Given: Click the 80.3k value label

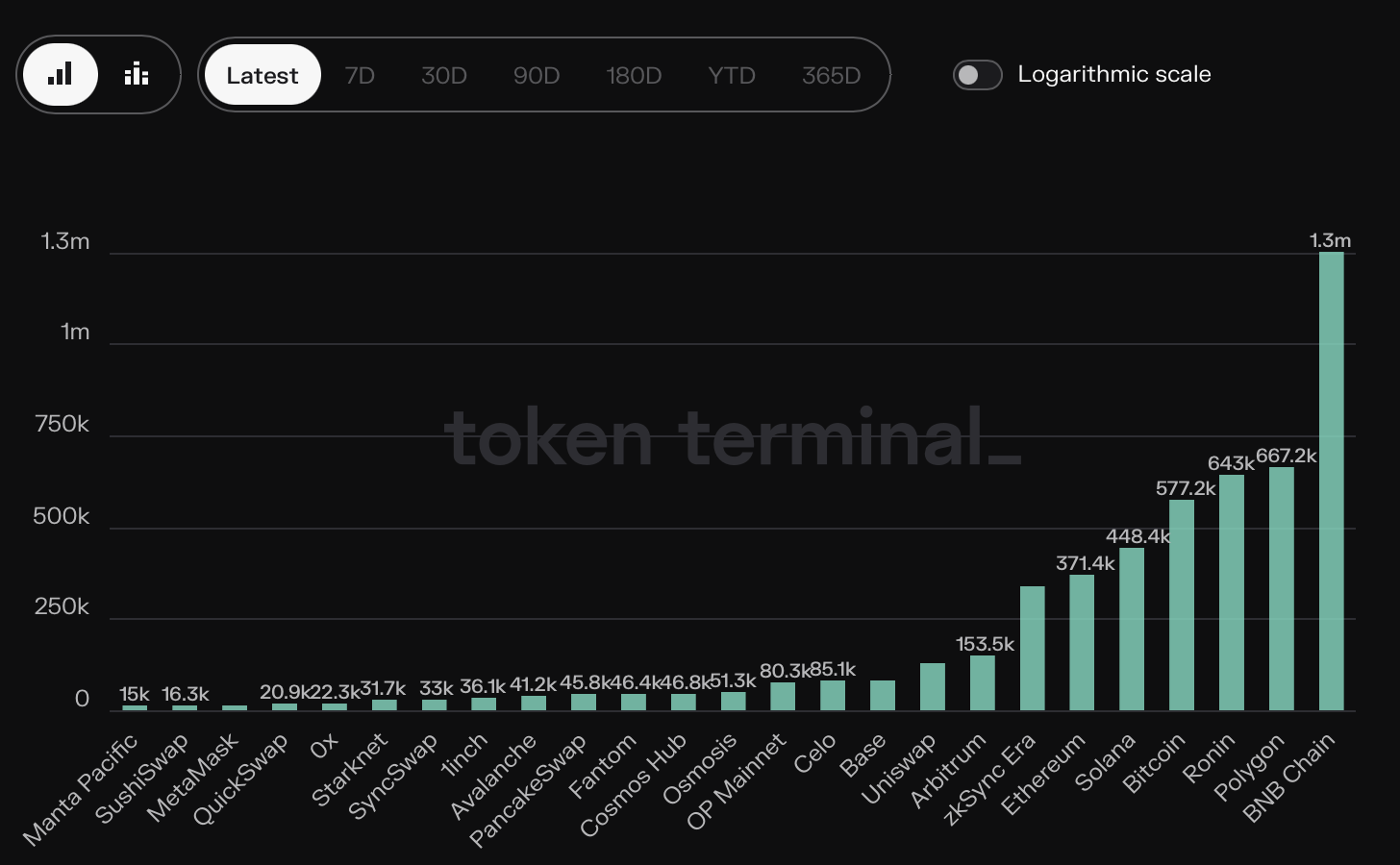Looking at the screenshot, I should point(785,671).
